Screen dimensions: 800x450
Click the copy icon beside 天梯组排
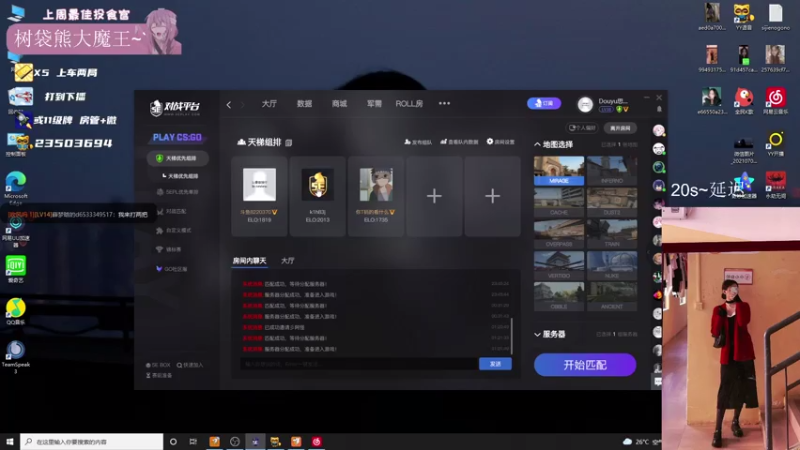pos(289,143)
